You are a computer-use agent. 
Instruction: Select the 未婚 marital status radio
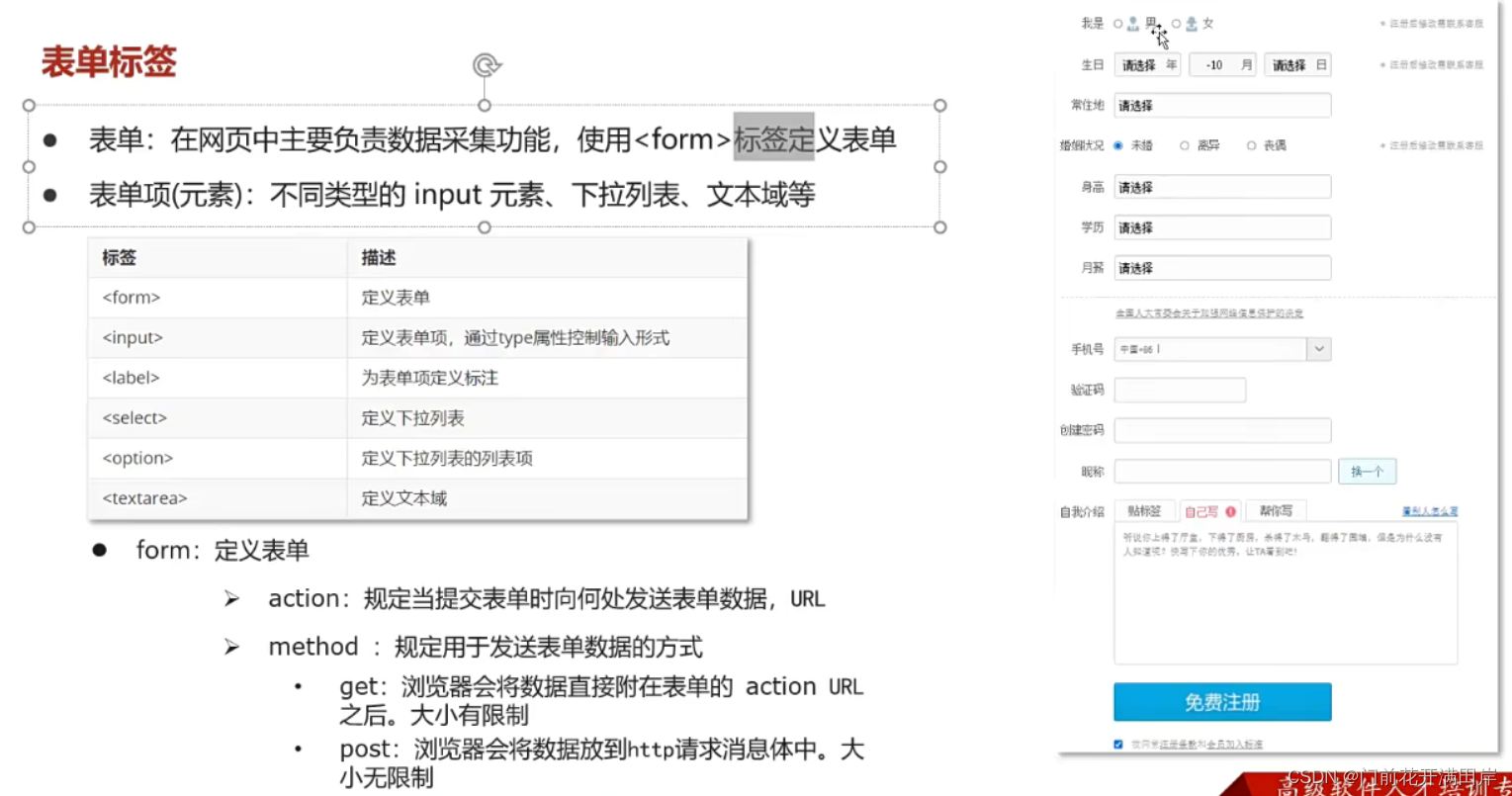tap(1118, 145)
